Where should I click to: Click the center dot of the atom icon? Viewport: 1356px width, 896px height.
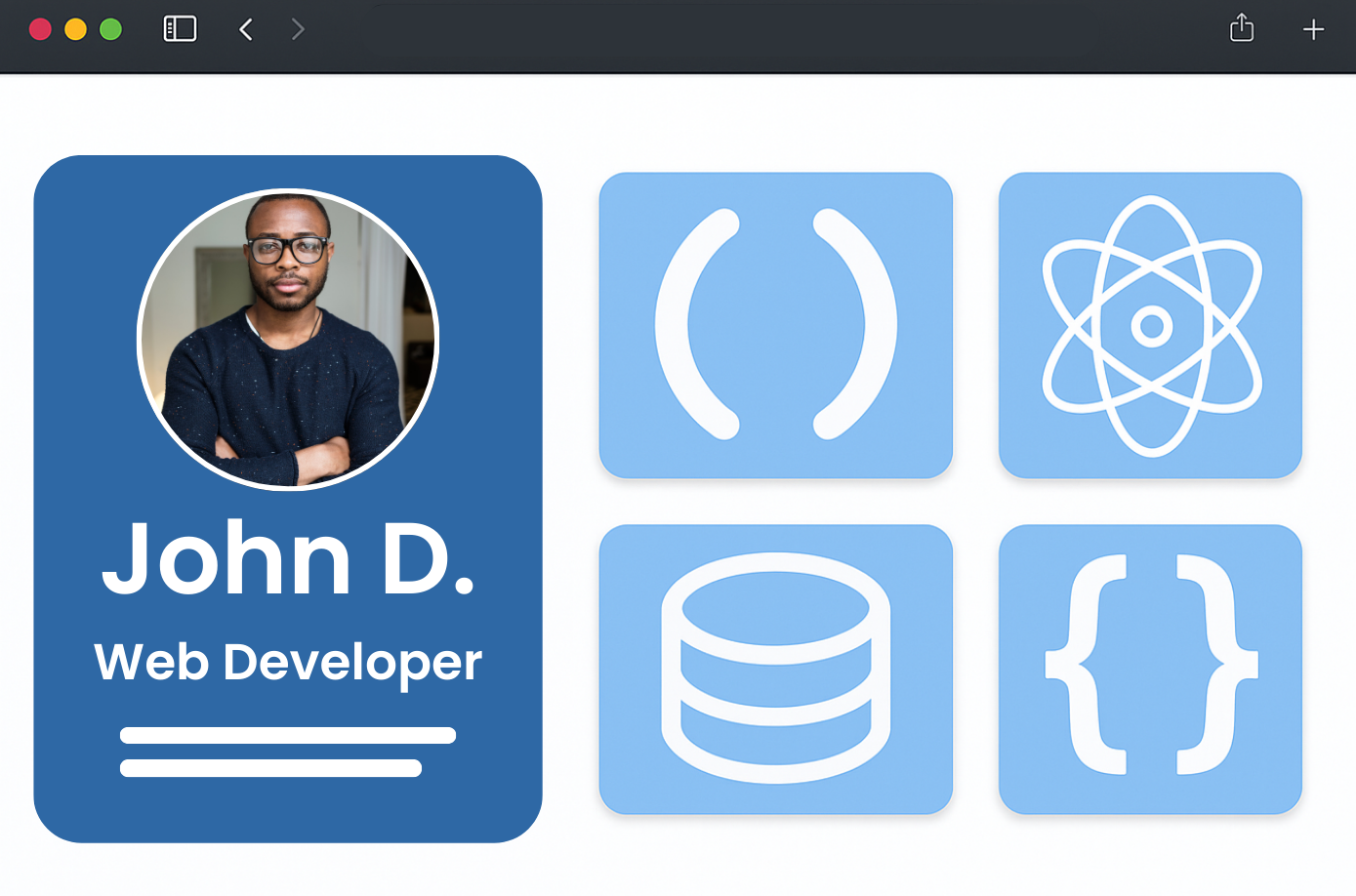click(1150, 326)
